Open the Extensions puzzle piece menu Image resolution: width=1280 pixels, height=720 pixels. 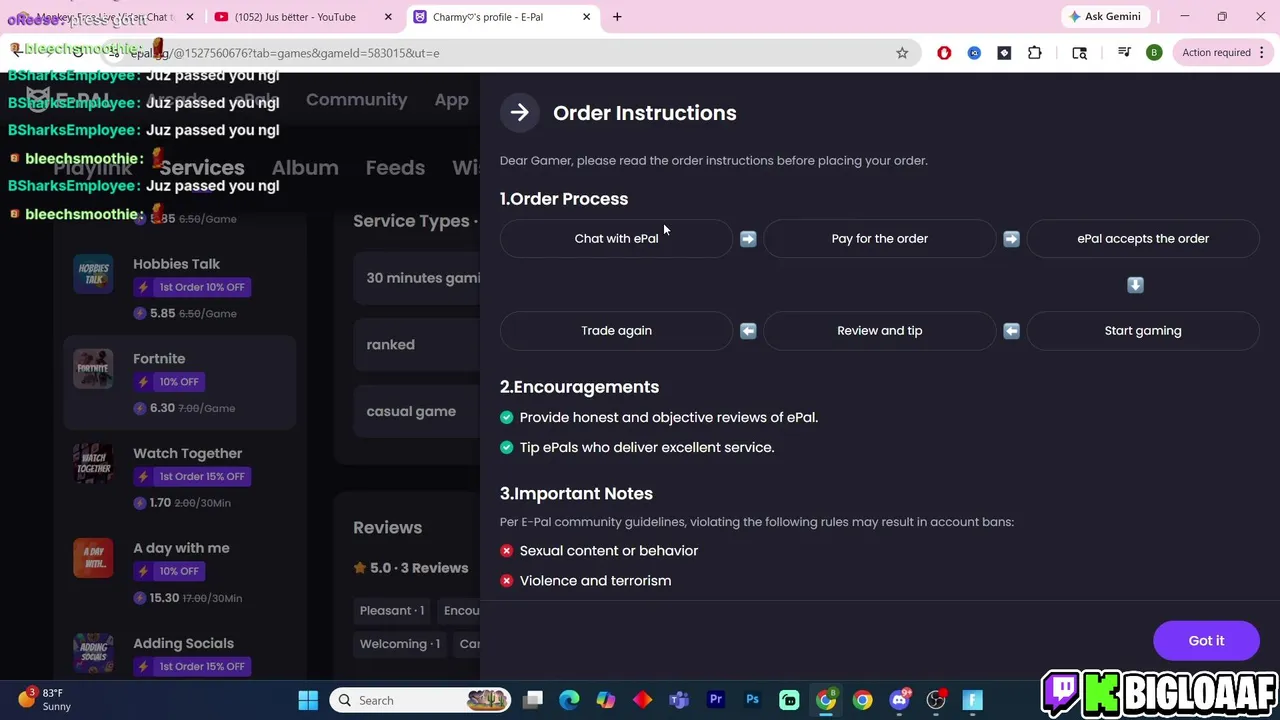(1034, 53)
